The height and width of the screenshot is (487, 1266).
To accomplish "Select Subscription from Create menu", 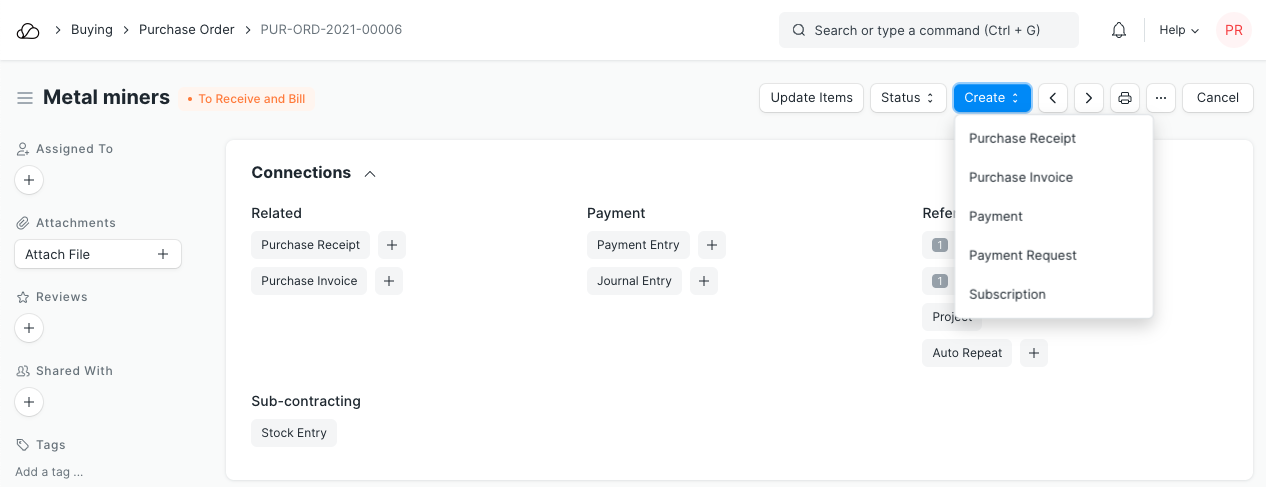I will pyautogui.click(x=1007, y=294).
